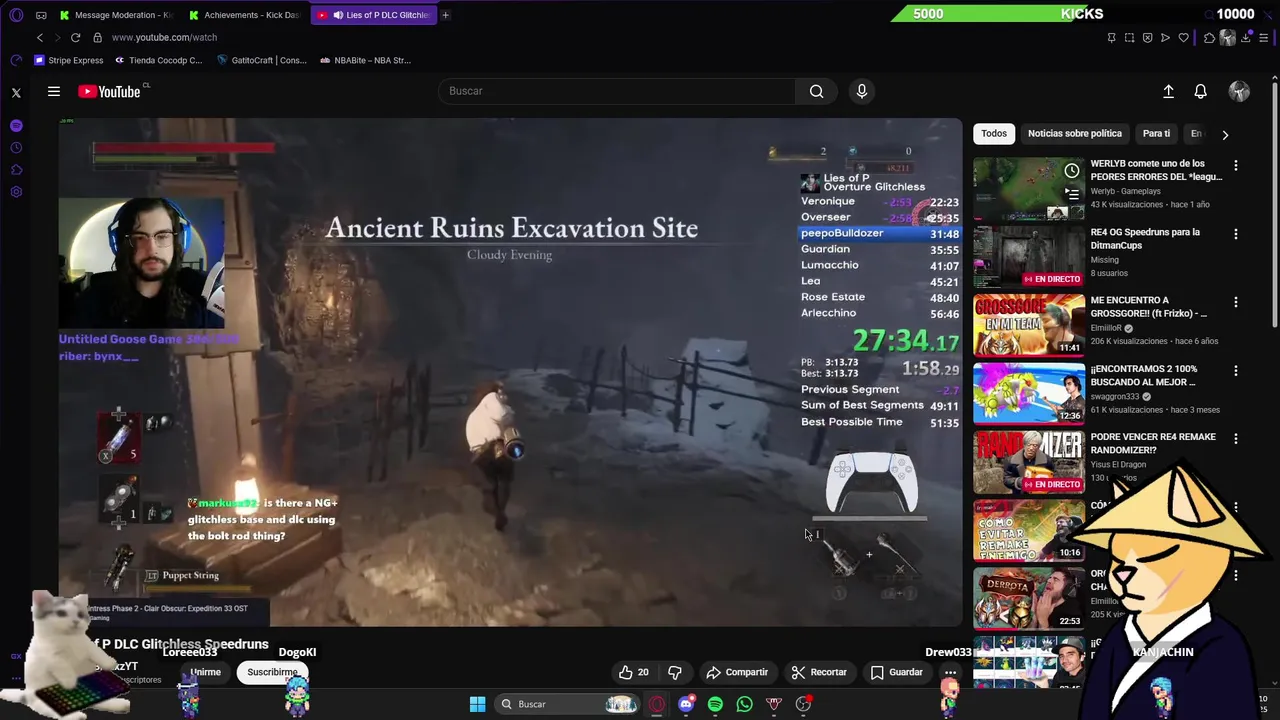Image resolution: width=1280 pixels, height=720 pixels.
Task: Click the address bar URL www.youtube.com/watch
Action: (x=164, y=37)
